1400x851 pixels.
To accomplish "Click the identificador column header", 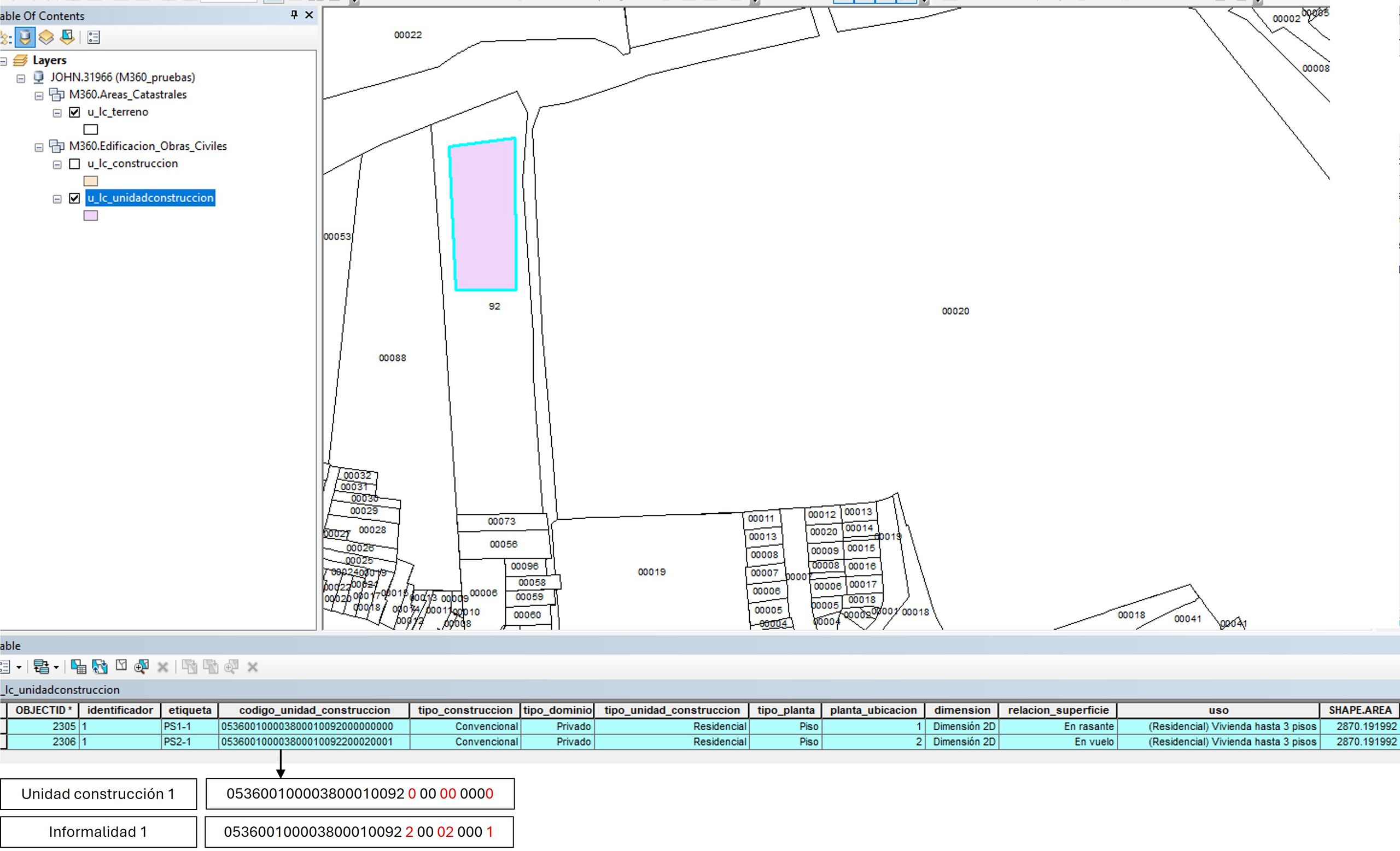I will click(x=120, y=710).
